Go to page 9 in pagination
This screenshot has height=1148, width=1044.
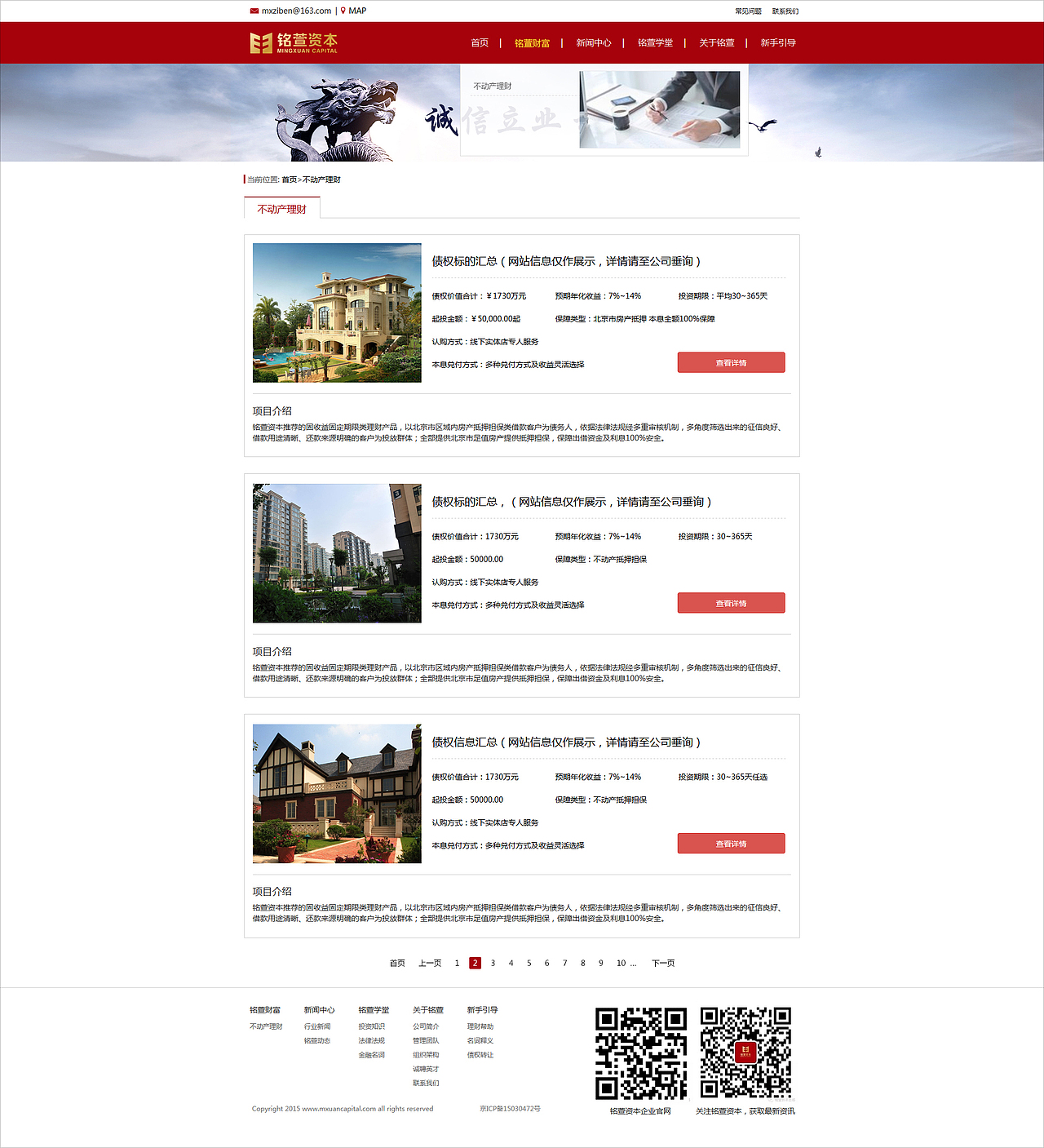click(x=601, y=964)
